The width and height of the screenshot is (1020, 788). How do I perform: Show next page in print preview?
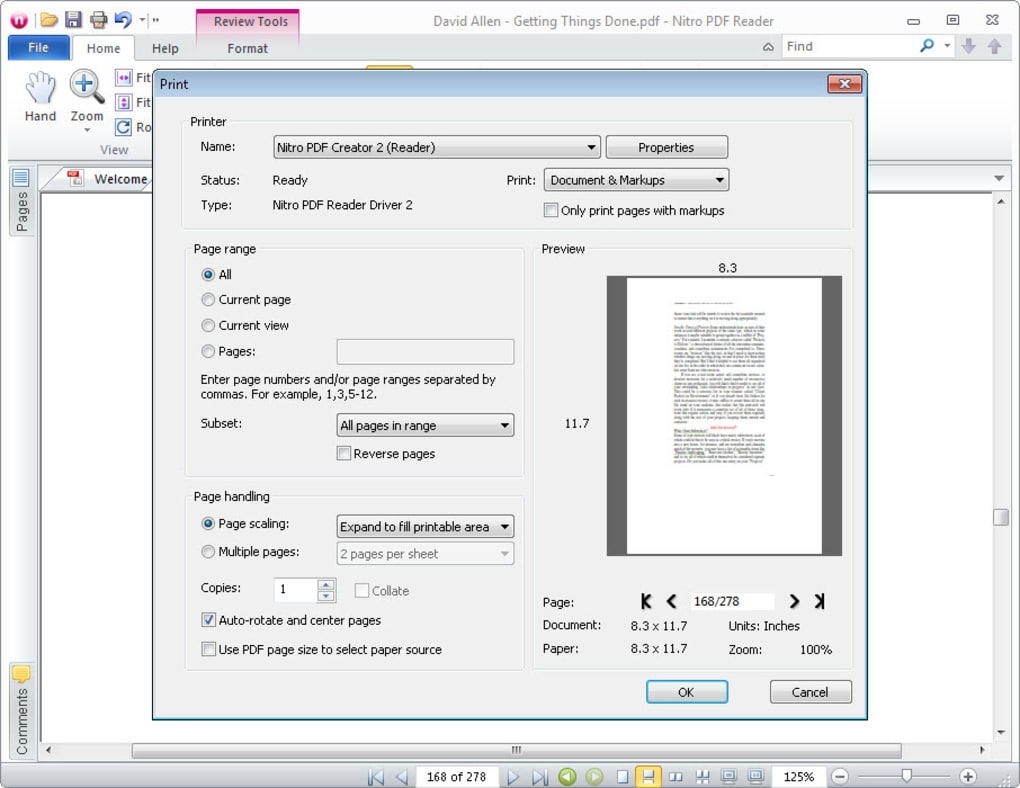(794, 601)
